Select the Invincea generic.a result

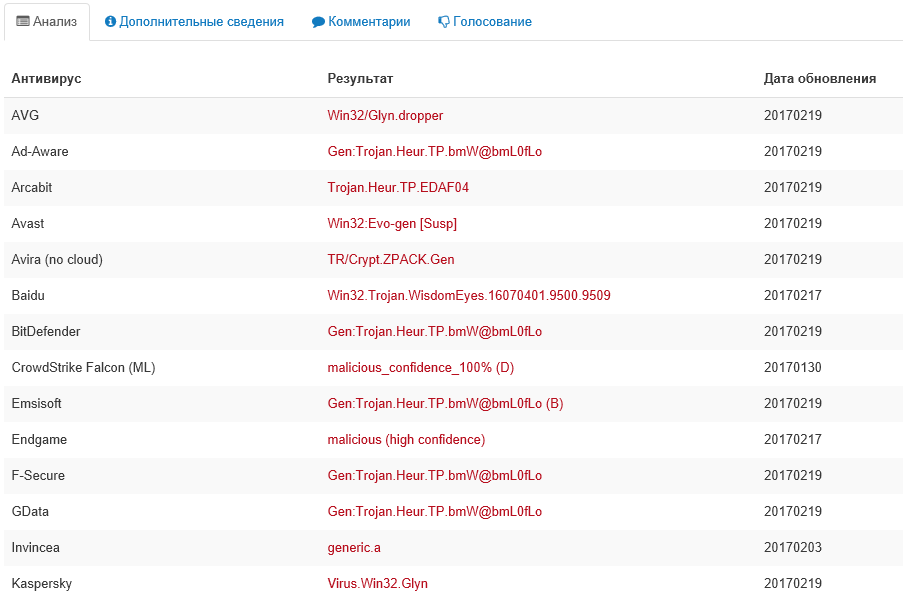click(354, 548)
